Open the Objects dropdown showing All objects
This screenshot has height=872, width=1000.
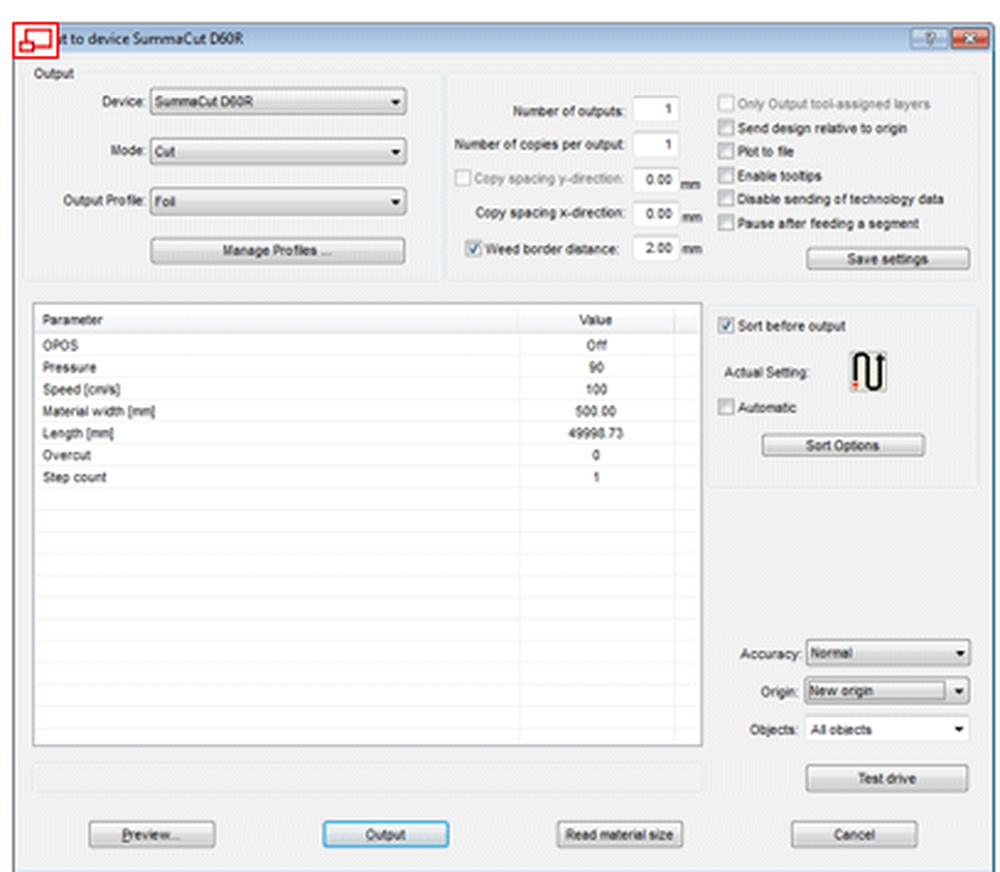coord(888,729)
